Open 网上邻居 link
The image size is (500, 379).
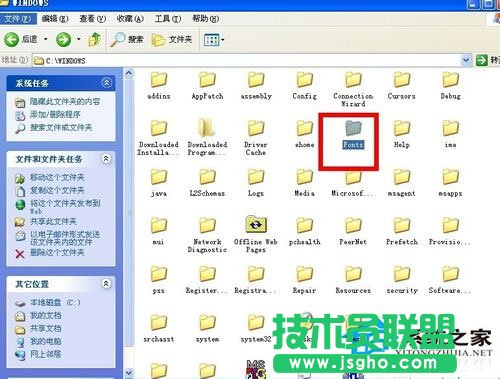click(45, 354)
